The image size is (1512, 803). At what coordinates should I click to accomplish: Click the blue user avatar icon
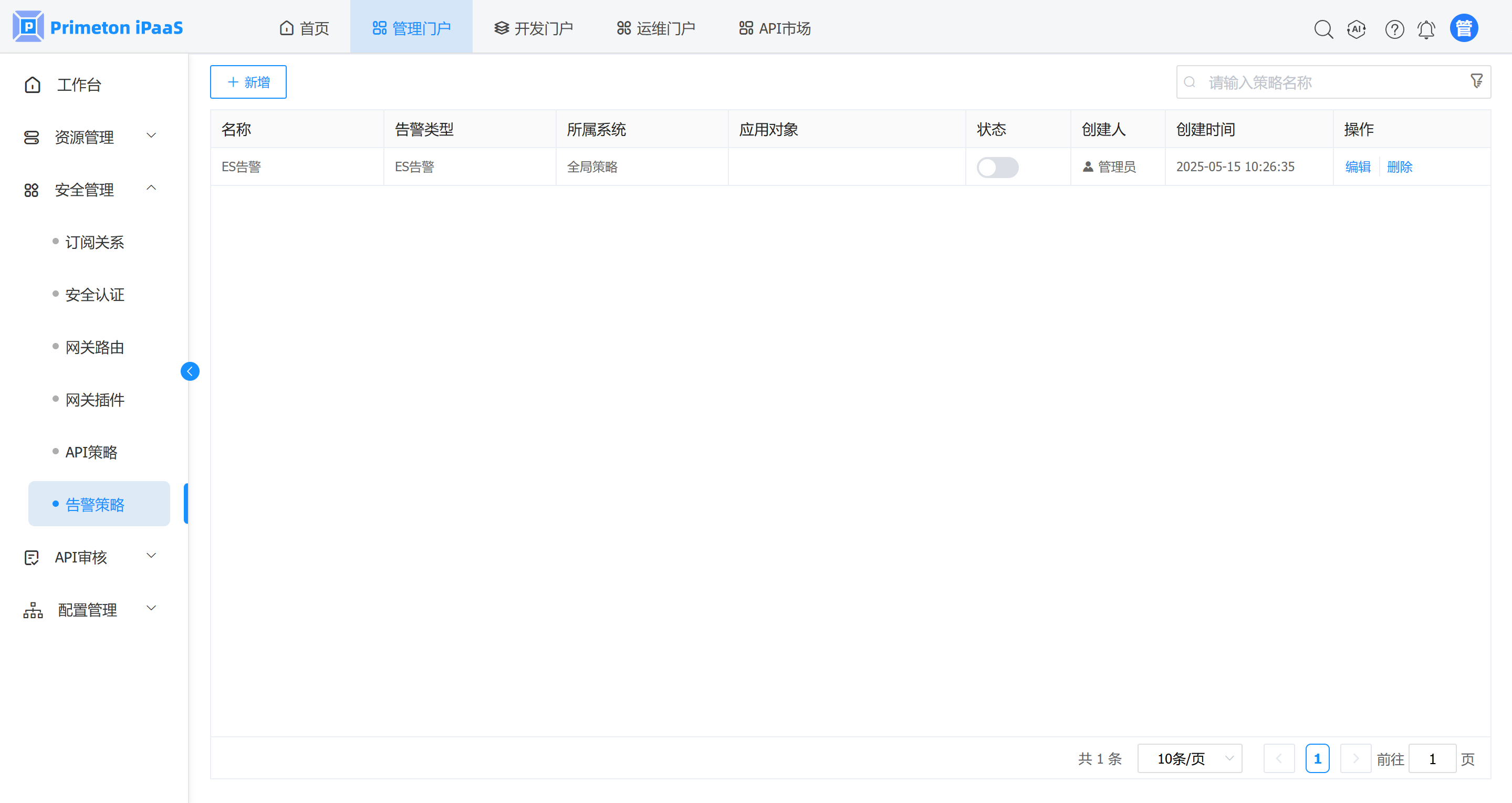pos(1464,28)
